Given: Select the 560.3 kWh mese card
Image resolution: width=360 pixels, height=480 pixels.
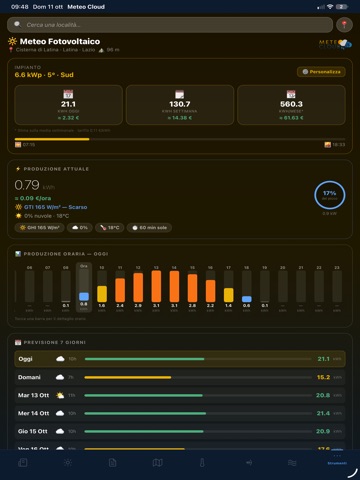Looking at the screenshot, I should click(291, 105).
